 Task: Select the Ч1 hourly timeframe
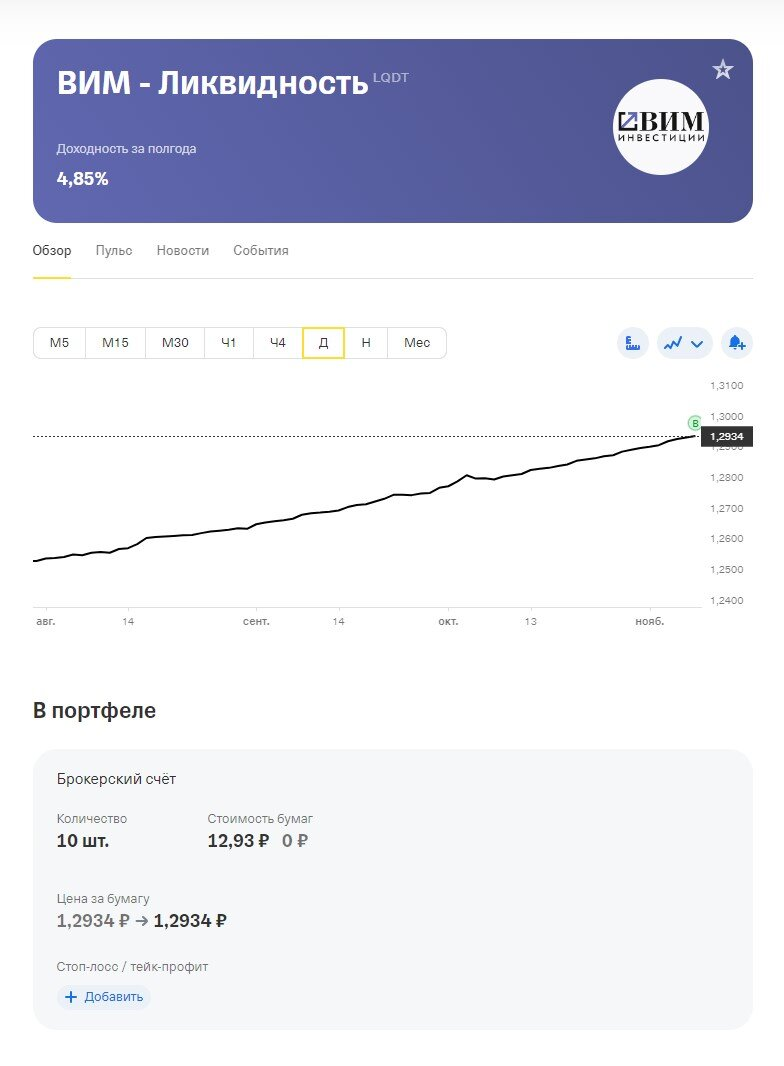tap(228, 343)
